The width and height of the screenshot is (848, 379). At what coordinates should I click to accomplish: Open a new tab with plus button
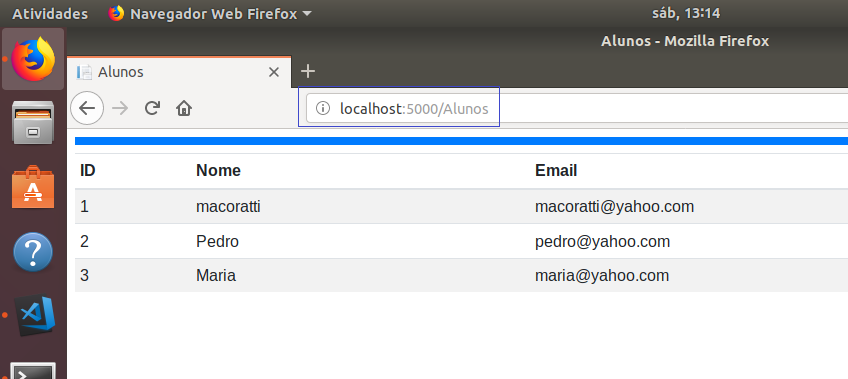pos(307,71)
